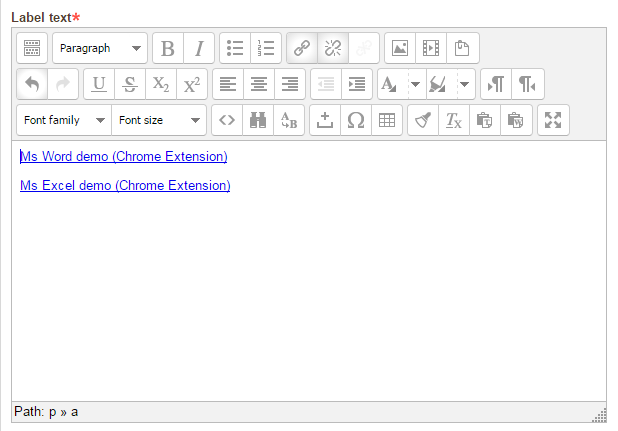Insert a non-breaking space character

(x=325, y=120)
